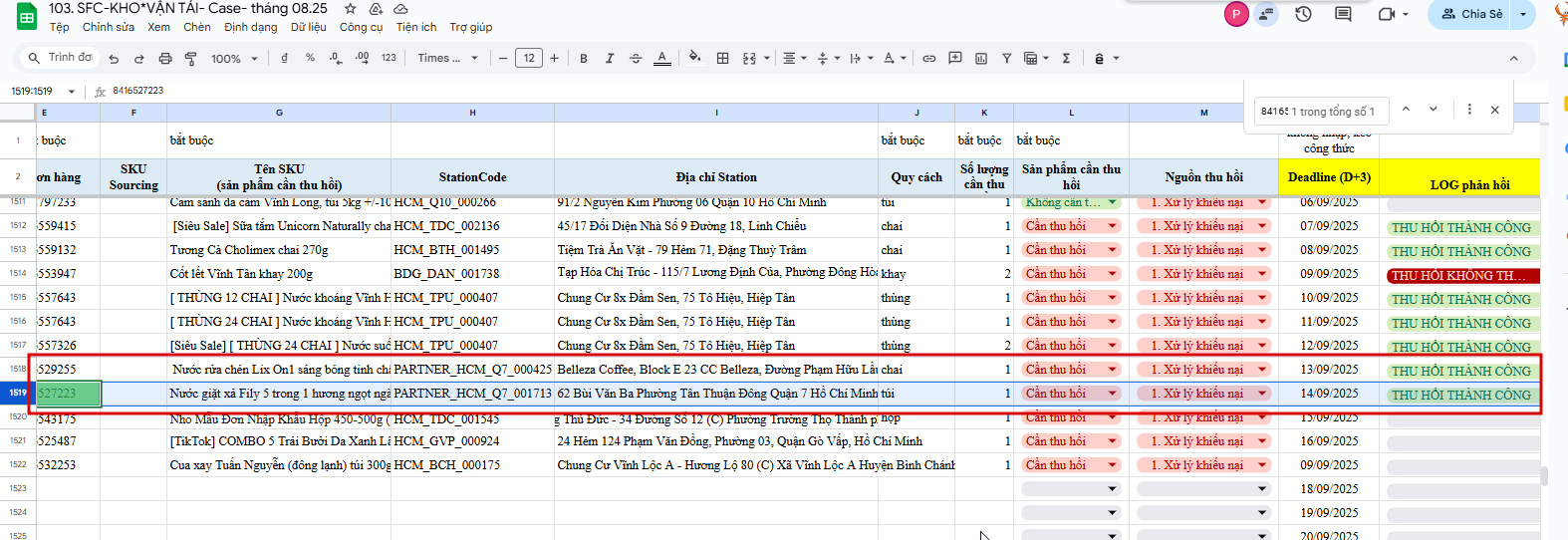Star this spreadsheet document
This screenshot has height=540, width=1568.
coord(350,8)
